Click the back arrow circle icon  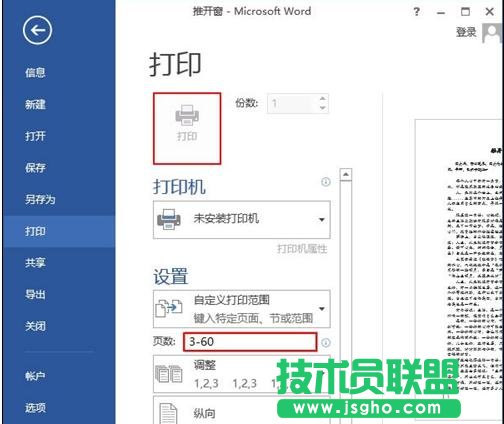[37, 30]
